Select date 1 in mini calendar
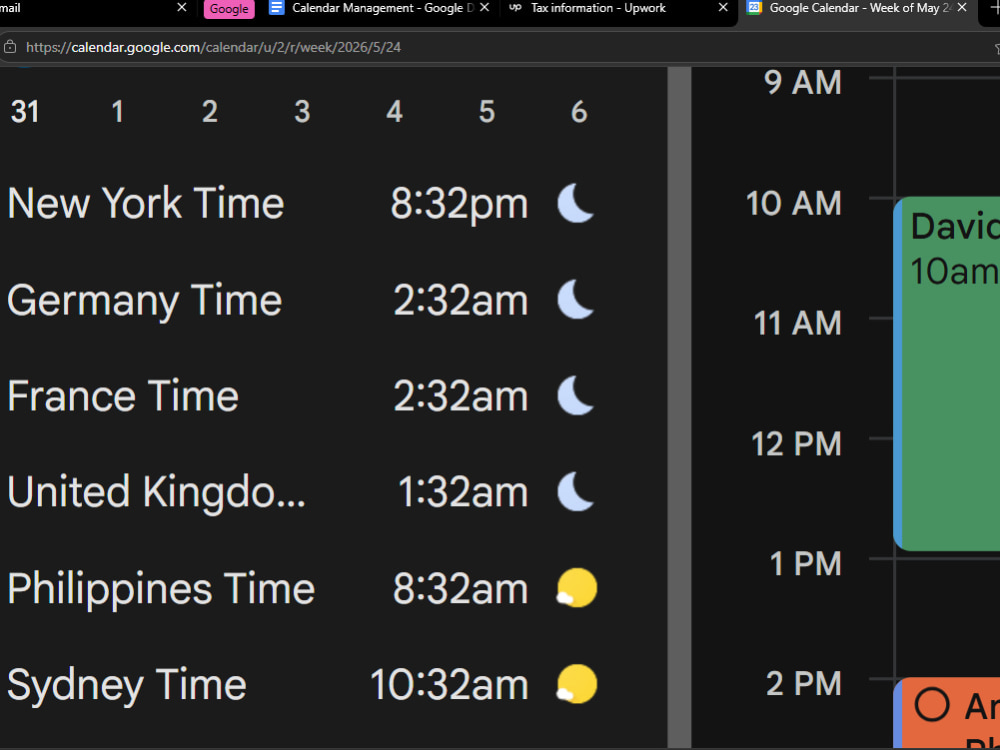1000x750 pixels. click(117, 112)
